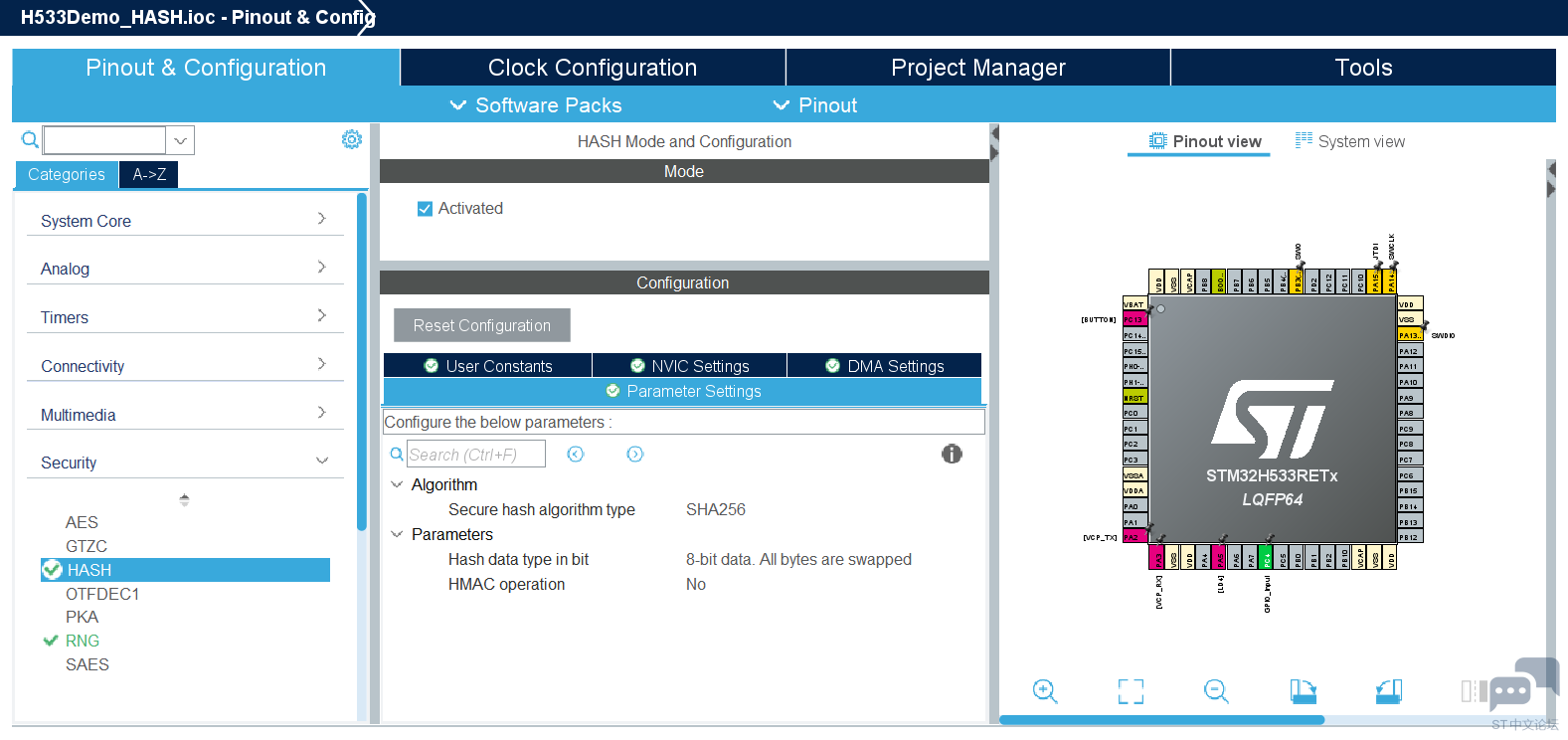1568x740 pixels.
Task: Zoom out of the pinout view
Action: 1216,691
